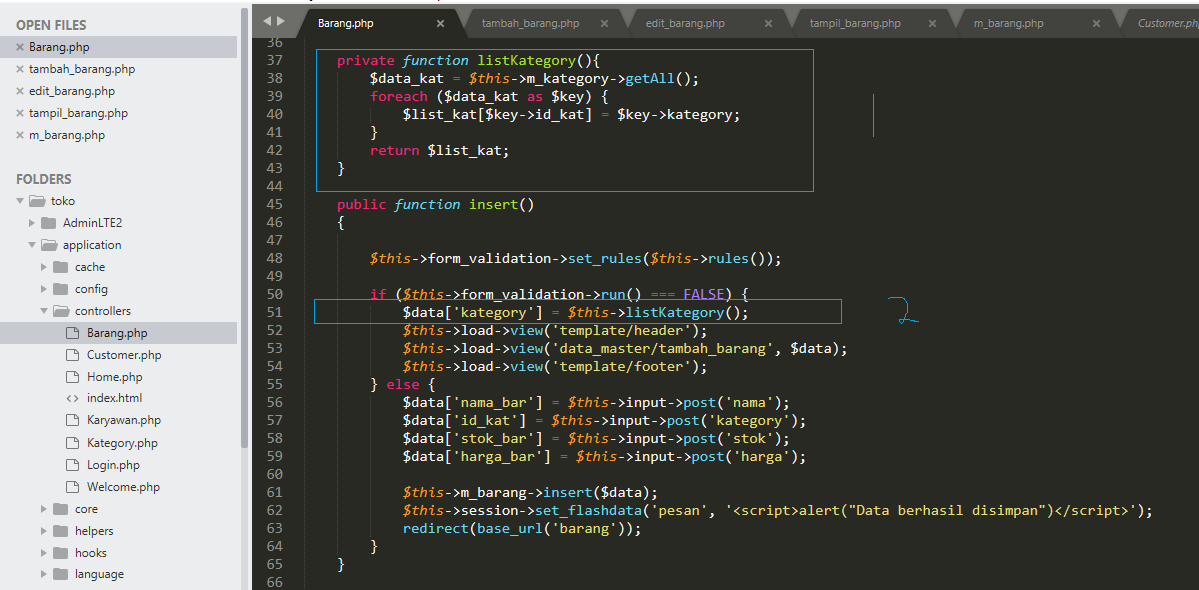The width and height of the screenshot is (1199, 590).
Task: Open m_barang.php from the Open Files list
Action: (67, 136)
